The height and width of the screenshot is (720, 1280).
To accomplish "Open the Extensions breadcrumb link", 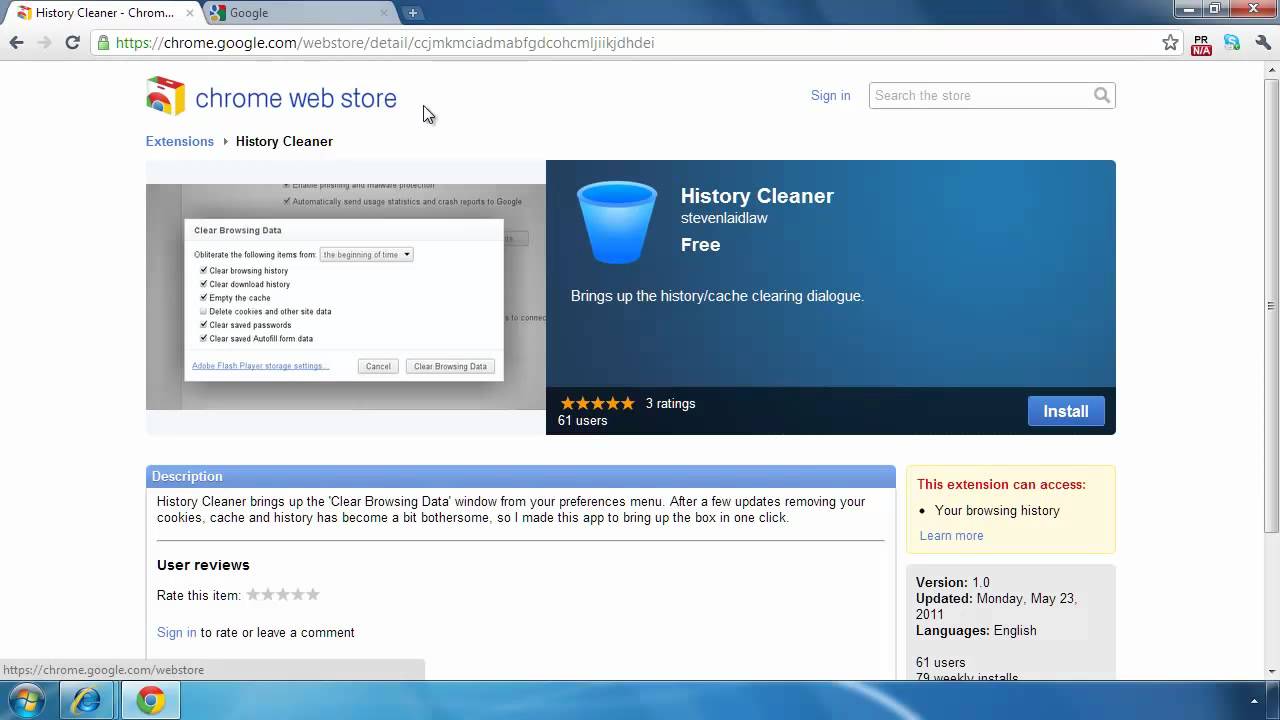I will coord(180,141).
